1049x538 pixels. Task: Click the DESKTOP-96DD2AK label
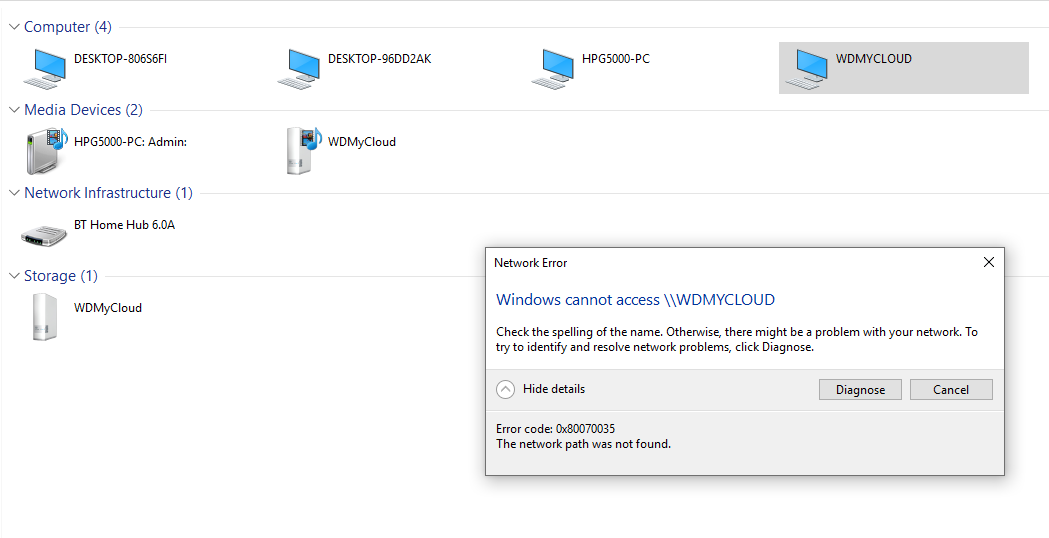tap(379, 59)
